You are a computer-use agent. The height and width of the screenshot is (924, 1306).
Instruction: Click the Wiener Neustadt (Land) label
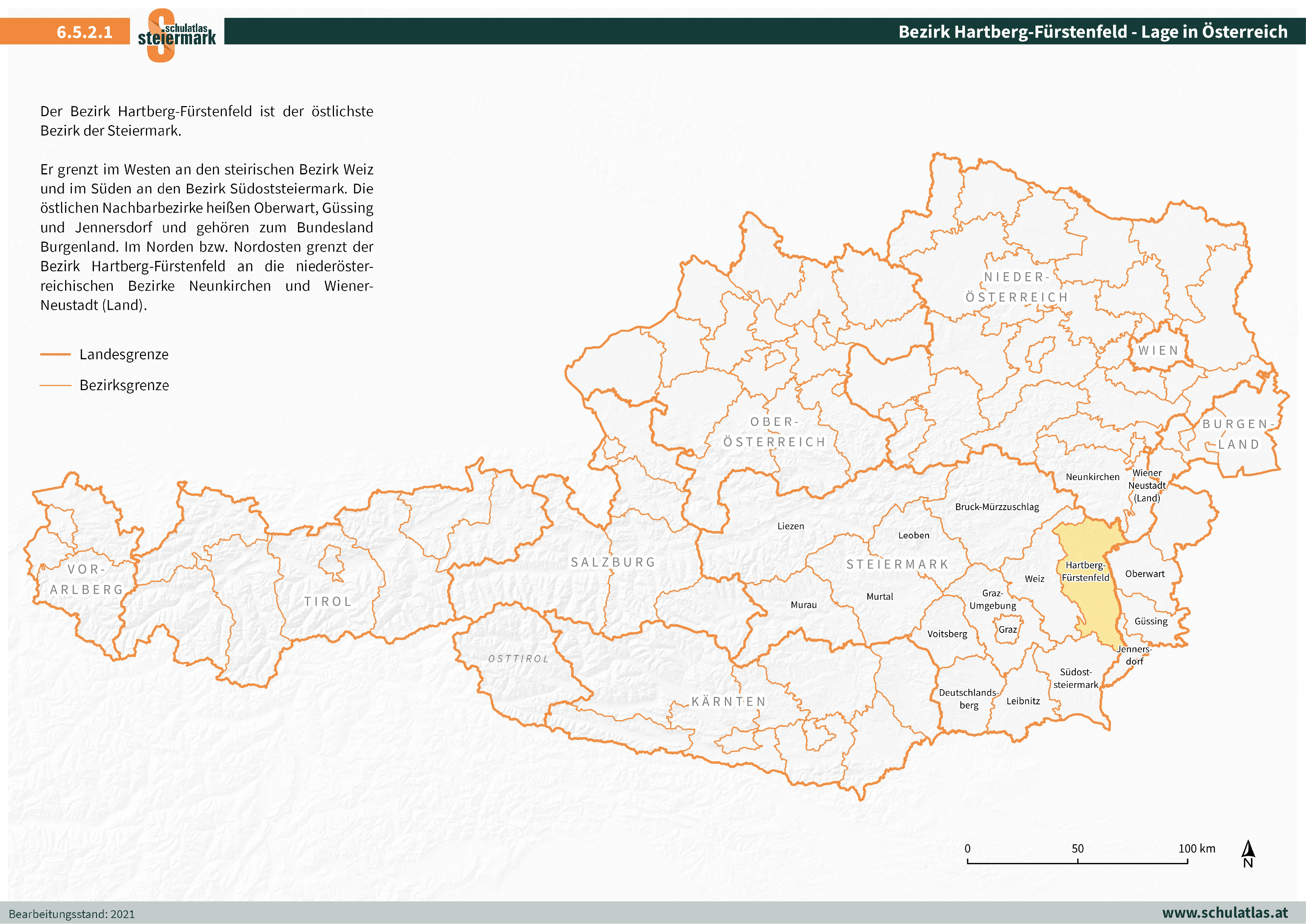click(1147, 485)
